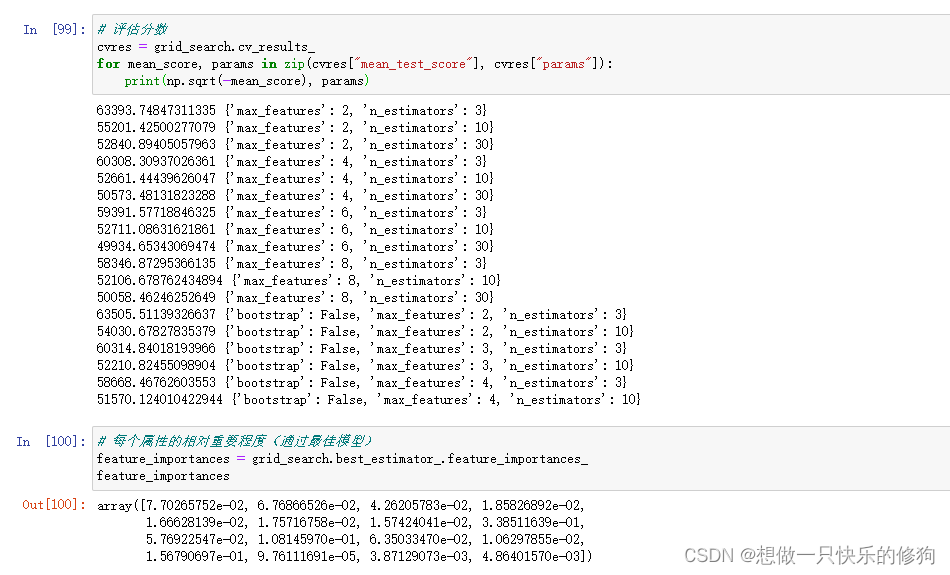
Task: Click array value 6.76866526e-02
Action: [x=308, y=505]
